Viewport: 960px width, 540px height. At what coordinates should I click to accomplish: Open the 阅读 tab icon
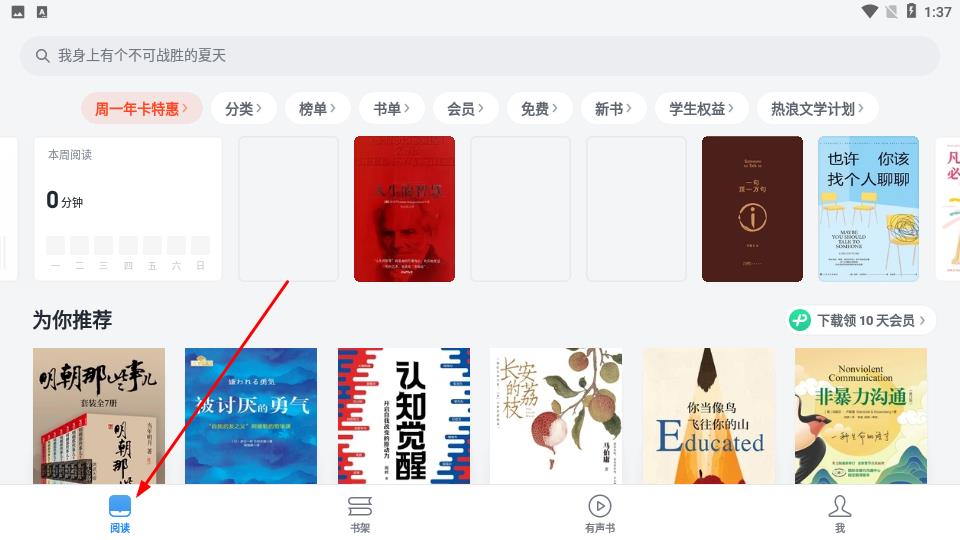(120, 506)
